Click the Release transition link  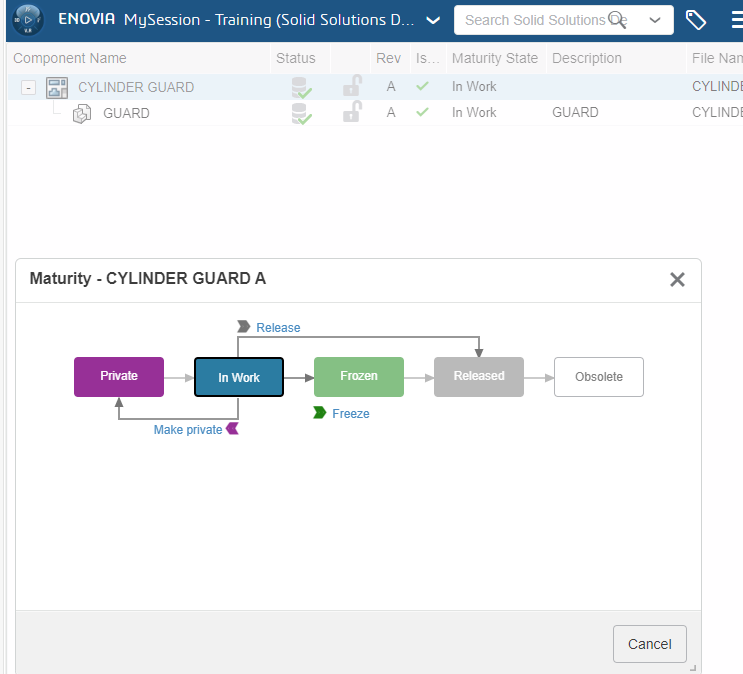pyautogui.click(x=278, y=327)
